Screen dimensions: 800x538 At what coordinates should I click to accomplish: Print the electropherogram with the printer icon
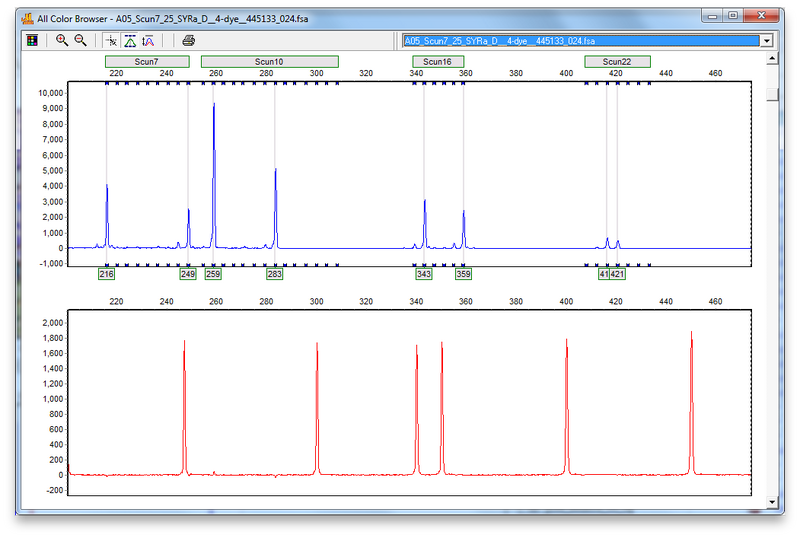pos(188,40)
